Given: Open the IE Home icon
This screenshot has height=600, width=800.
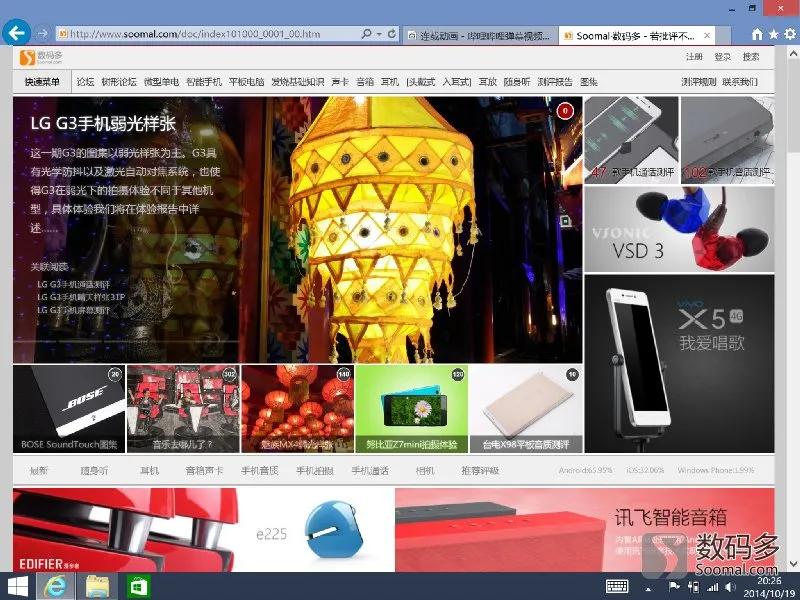Looking at the screenshot, I should (757, 34).
